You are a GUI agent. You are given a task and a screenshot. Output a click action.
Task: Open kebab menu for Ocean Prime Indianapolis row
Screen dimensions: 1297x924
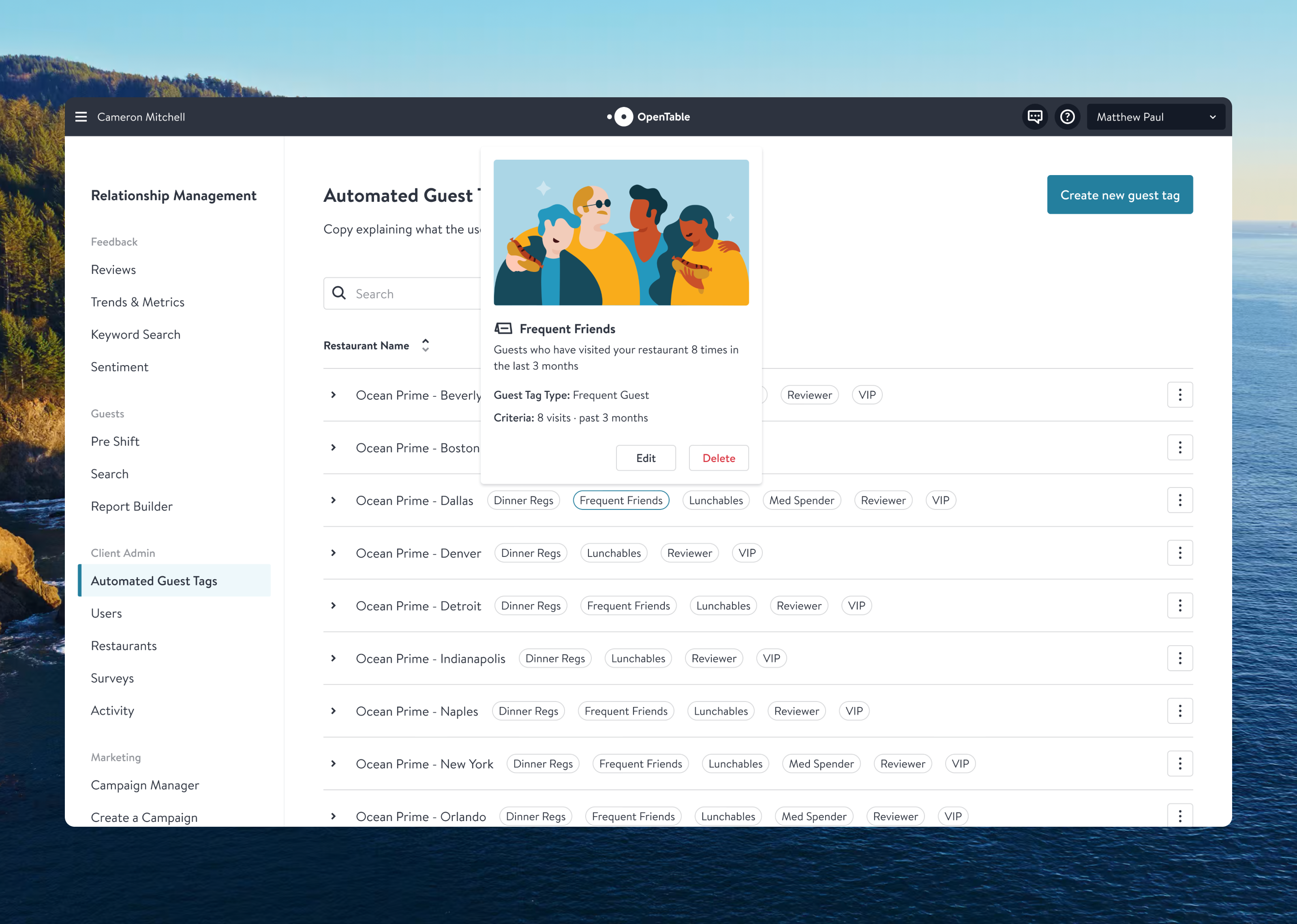coord(1180,658)
